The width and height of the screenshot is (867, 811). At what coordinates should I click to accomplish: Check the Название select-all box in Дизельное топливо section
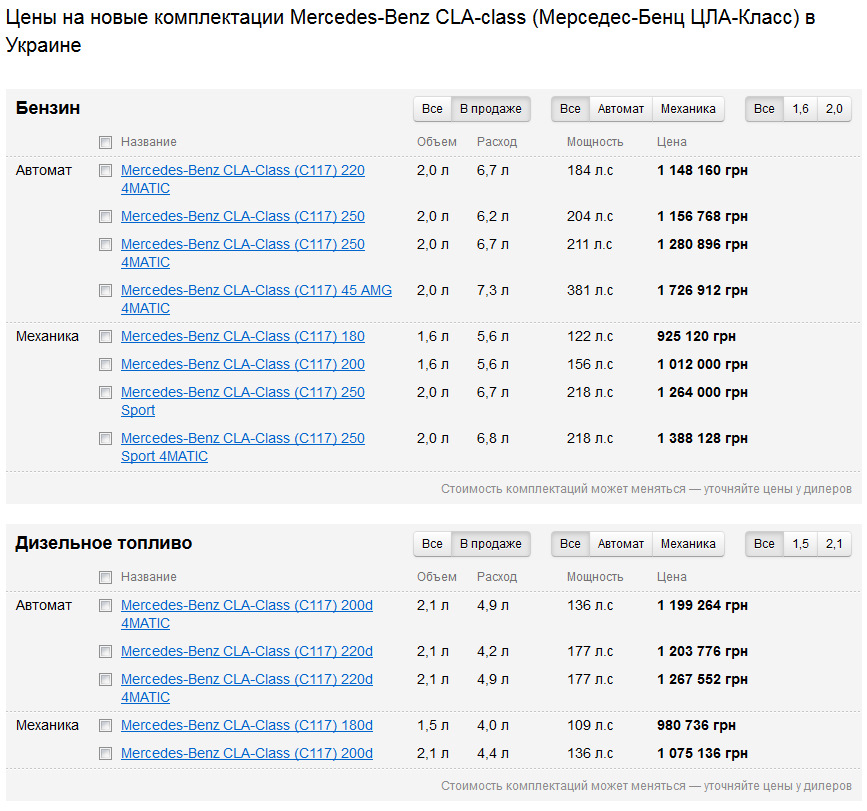tap(105, 577)
